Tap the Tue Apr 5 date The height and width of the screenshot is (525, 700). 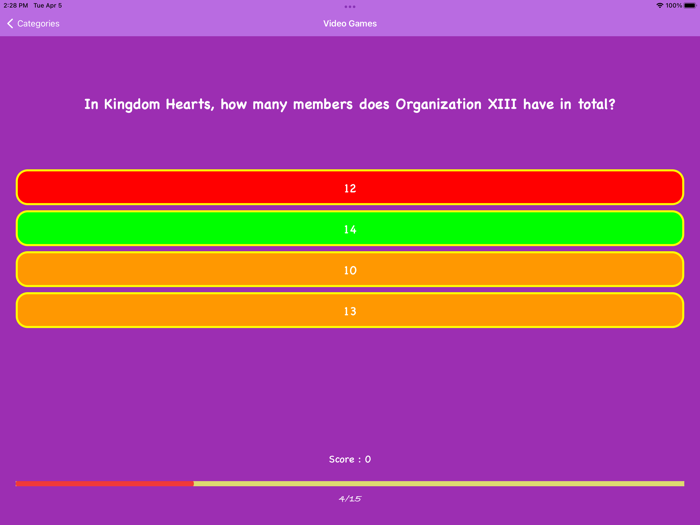(48, 5)
